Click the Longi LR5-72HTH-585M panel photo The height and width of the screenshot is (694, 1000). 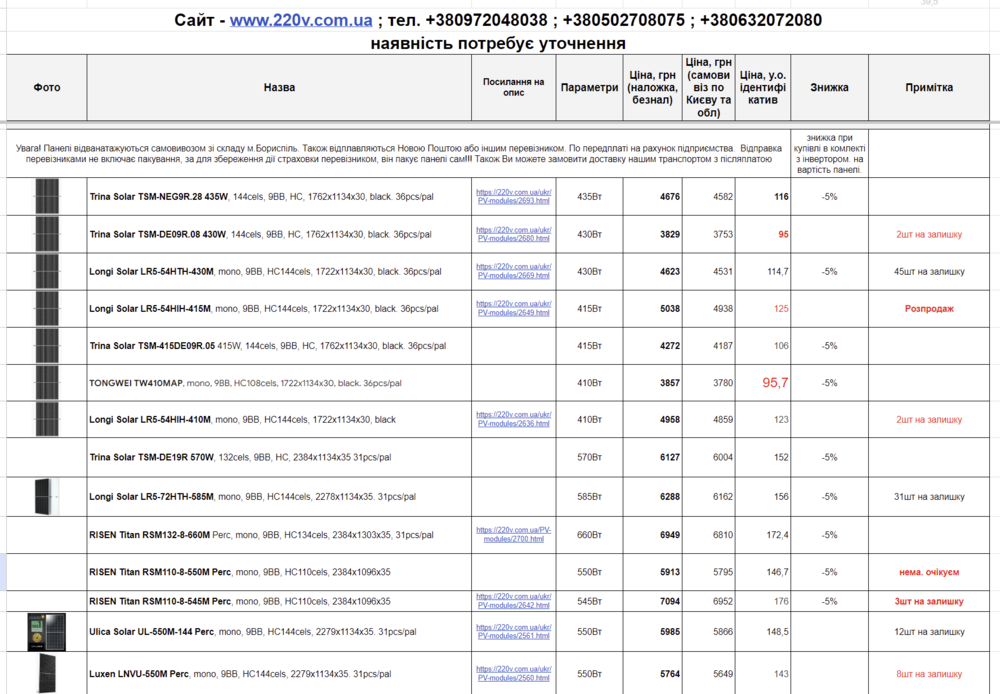coord(47,496)
